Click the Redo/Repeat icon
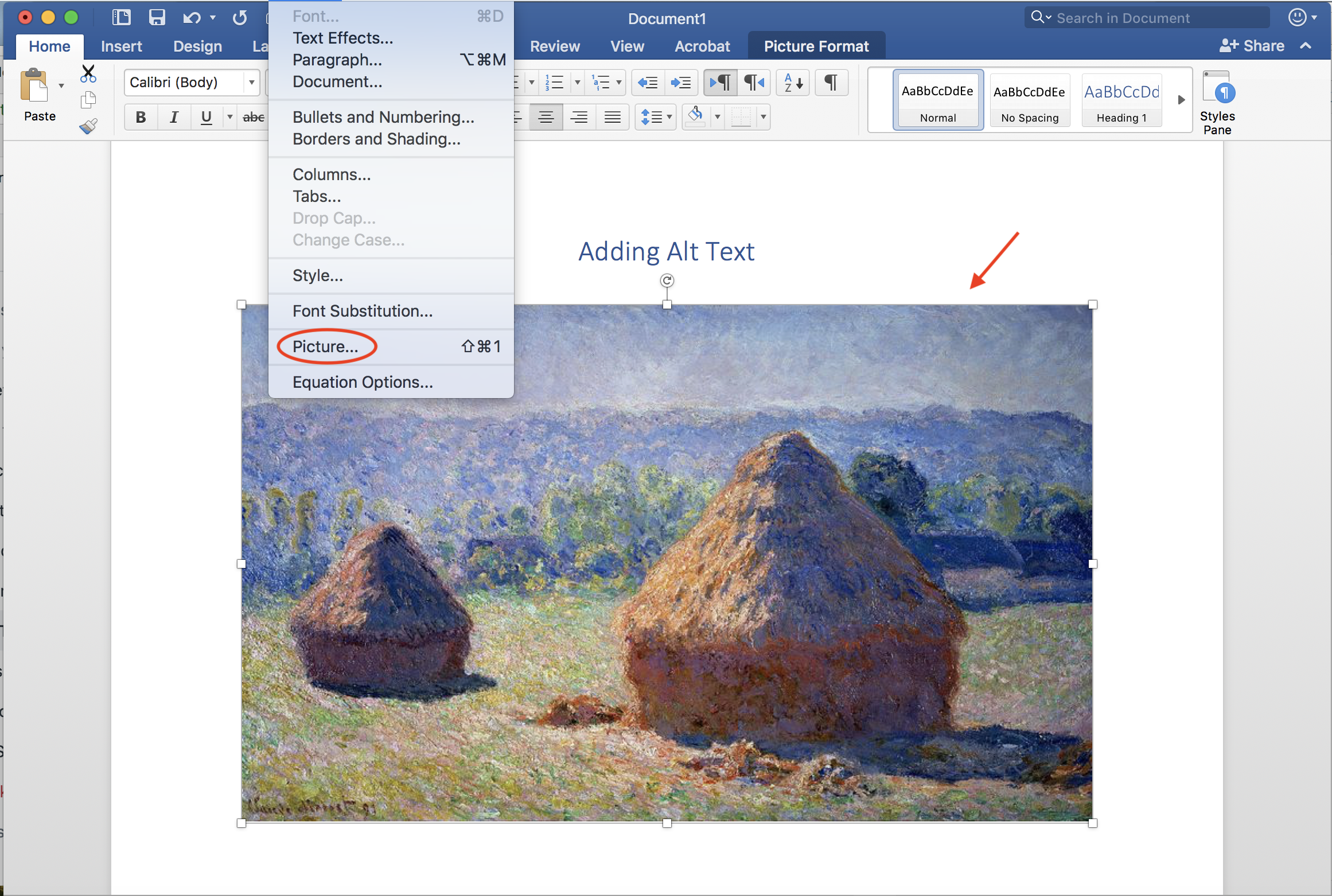 (240, 18)
